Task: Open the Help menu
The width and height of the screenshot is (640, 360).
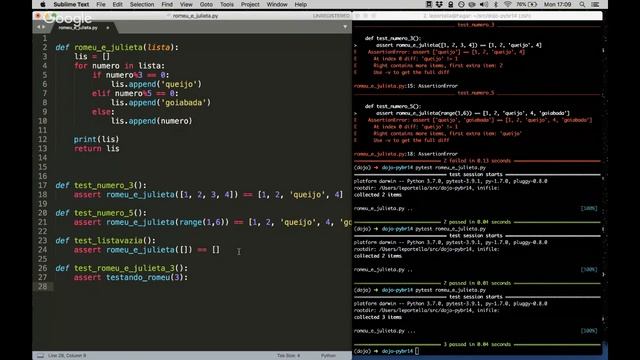Action: tap(300, 4)
